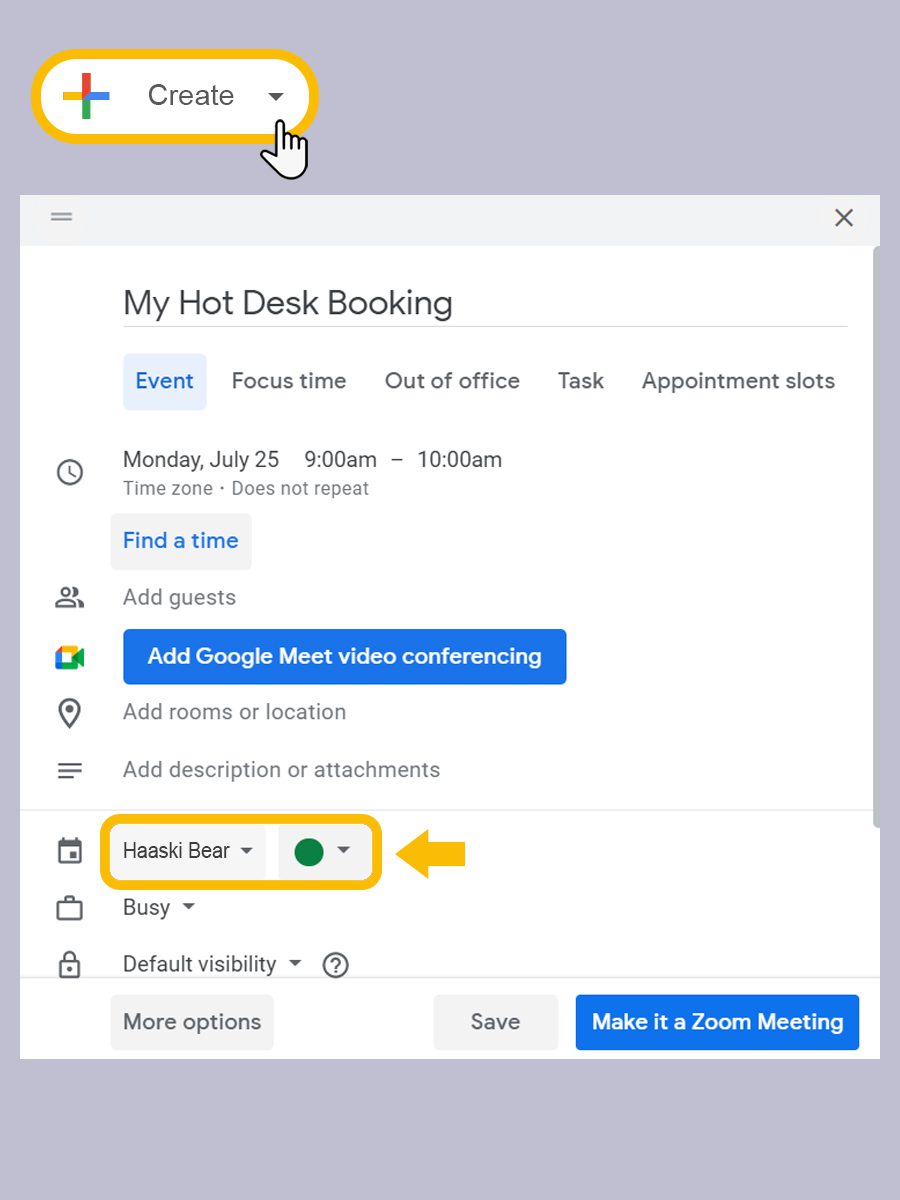Click the clock icon beside the date

click(x=70, y=472)
